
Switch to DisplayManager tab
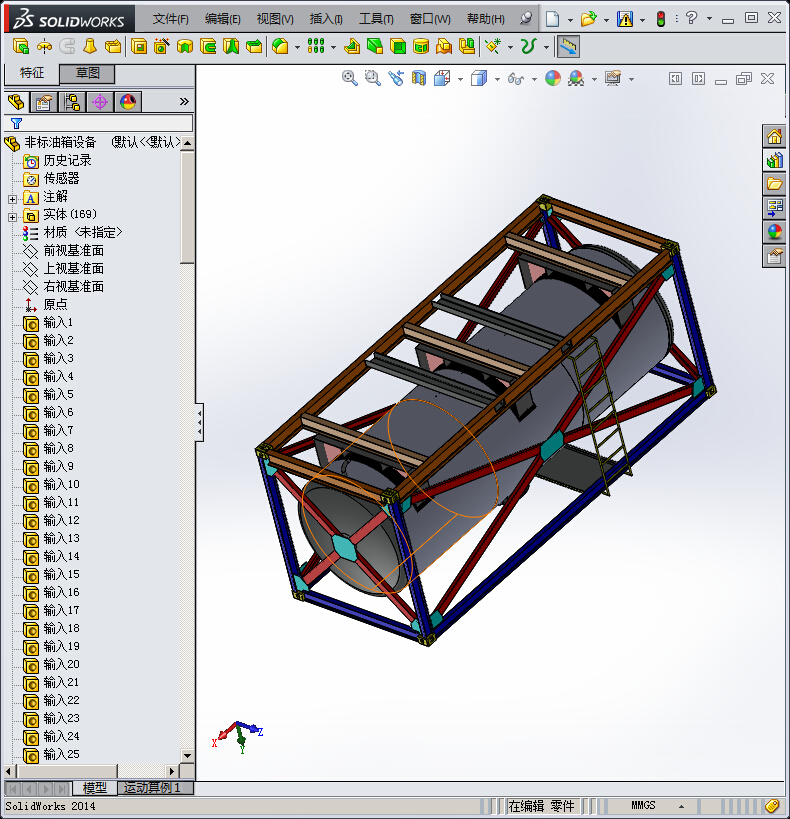(128, 101)
